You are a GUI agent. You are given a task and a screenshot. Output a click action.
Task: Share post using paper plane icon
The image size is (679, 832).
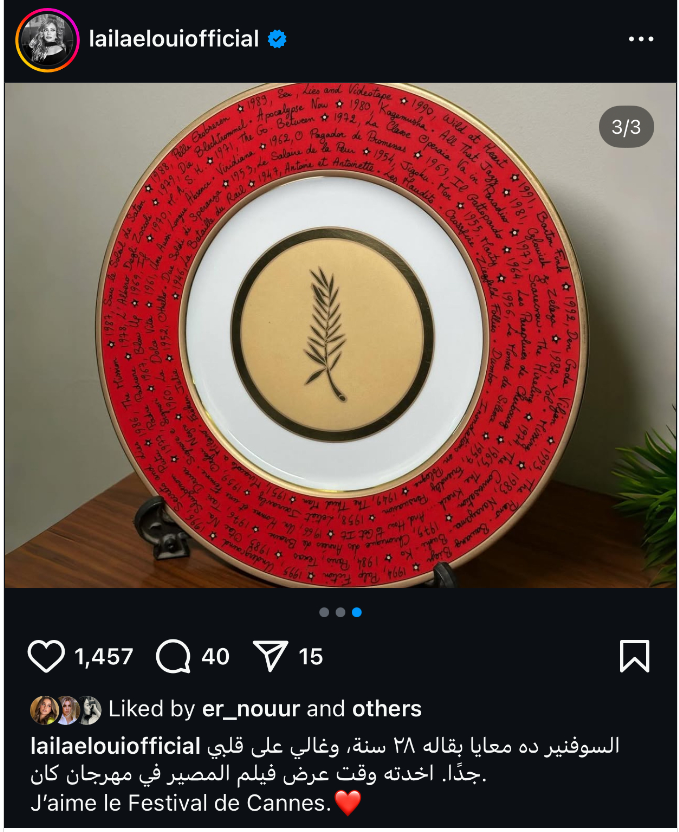271,656
